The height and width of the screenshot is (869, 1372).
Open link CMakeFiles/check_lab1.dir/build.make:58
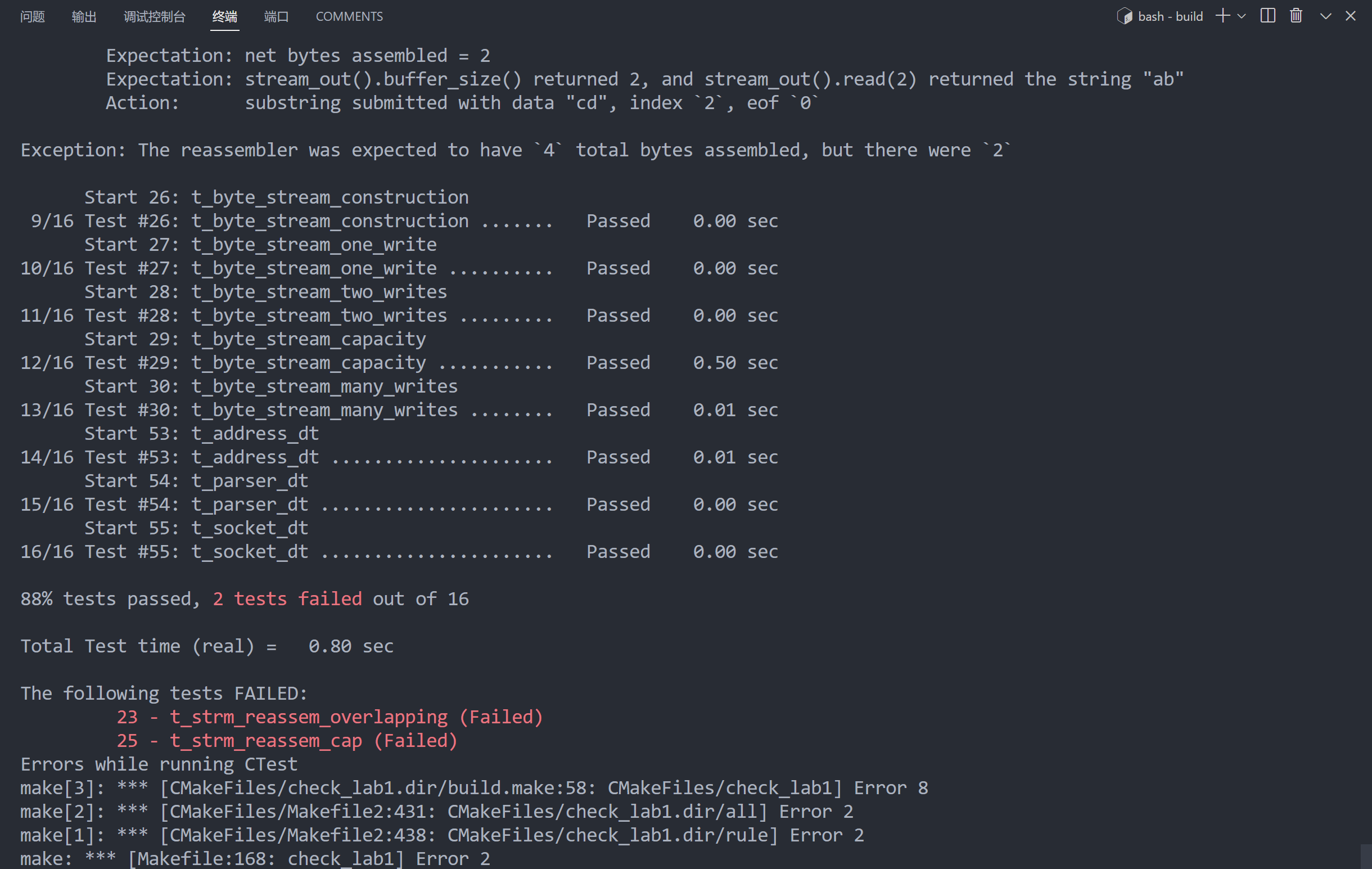tap(378, 787)
